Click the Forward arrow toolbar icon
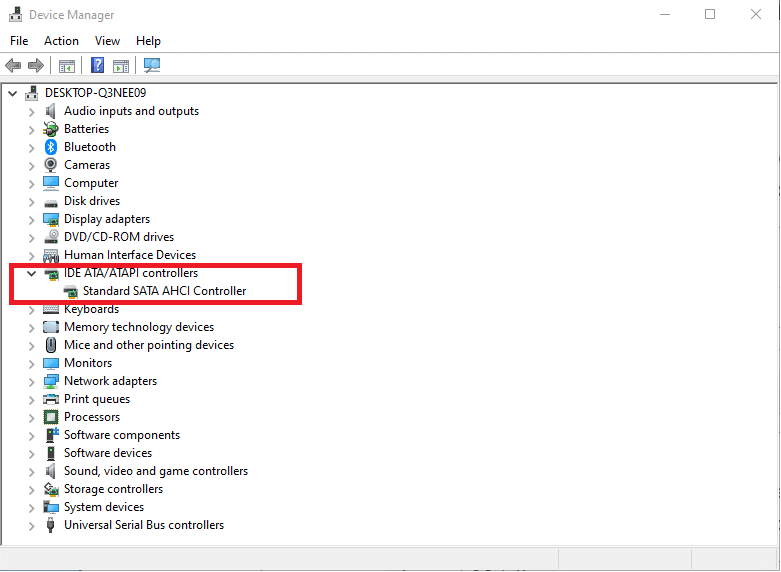This screenshot has height=572, width=781. pos(35,65)
